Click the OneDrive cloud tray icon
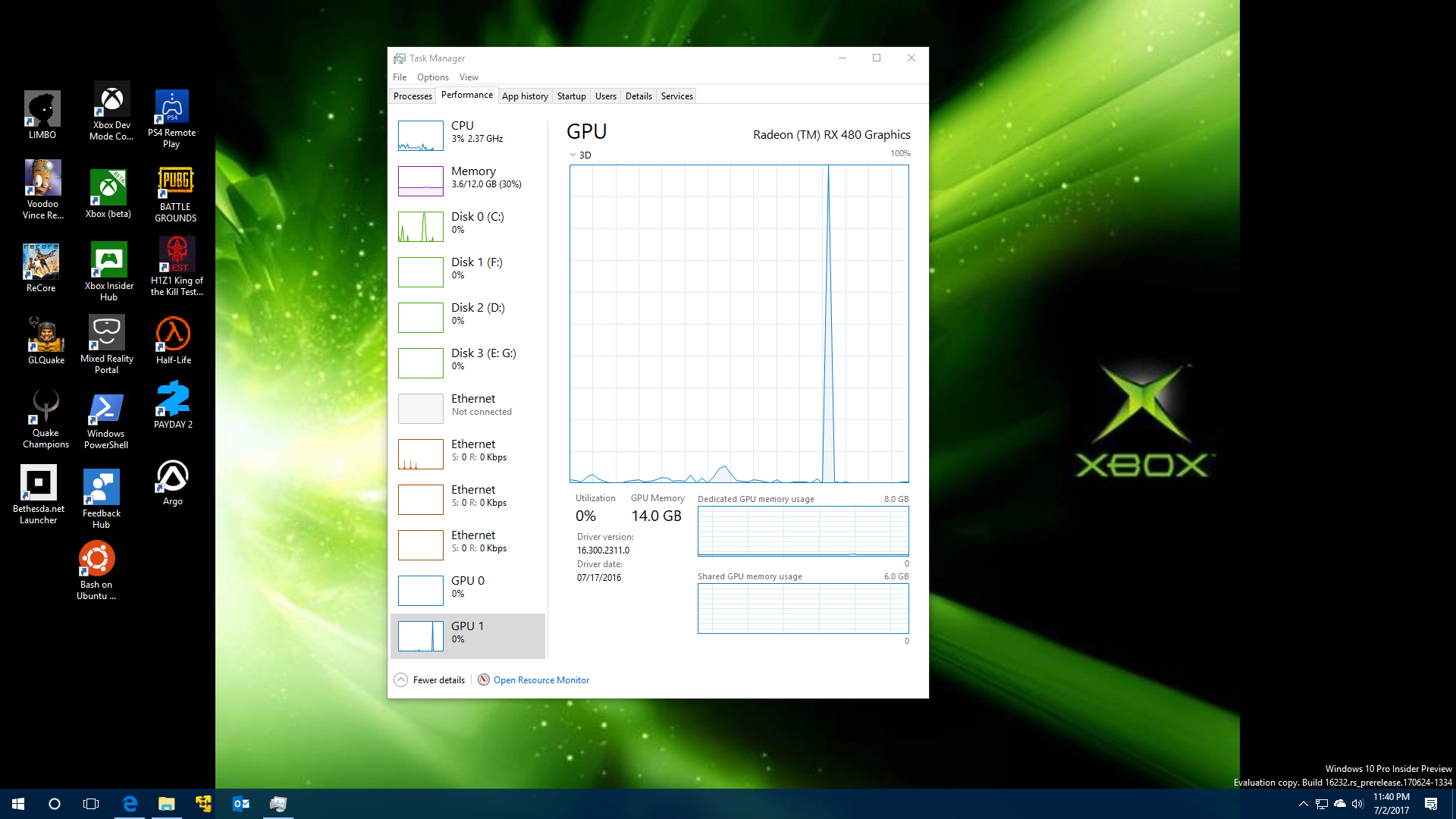Screen dimensions: 1456x819 pyautogui.click(x=1340, y=804)
